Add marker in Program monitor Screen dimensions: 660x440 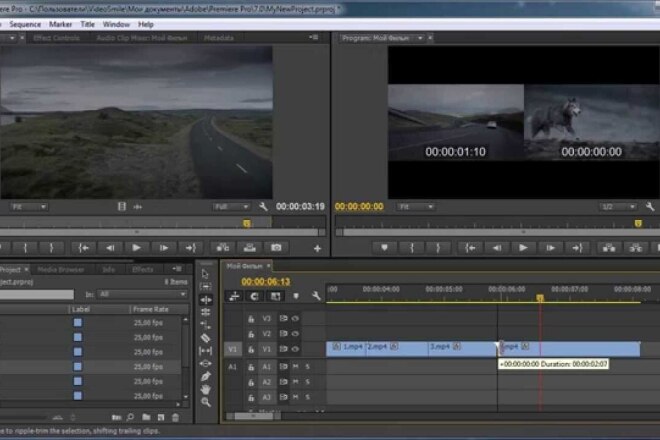384,248
